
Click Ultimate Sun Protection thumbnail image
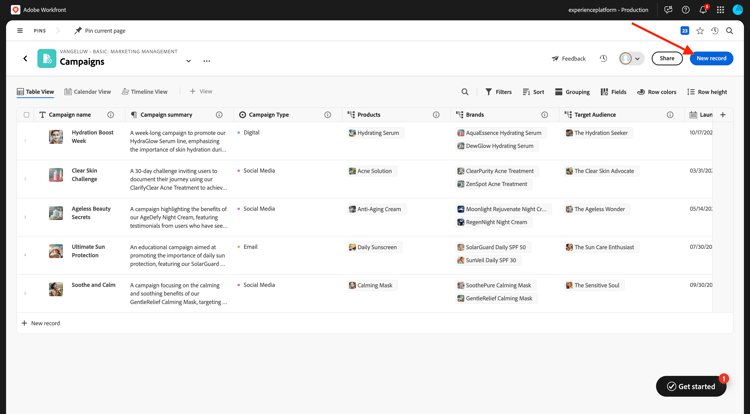56,251
